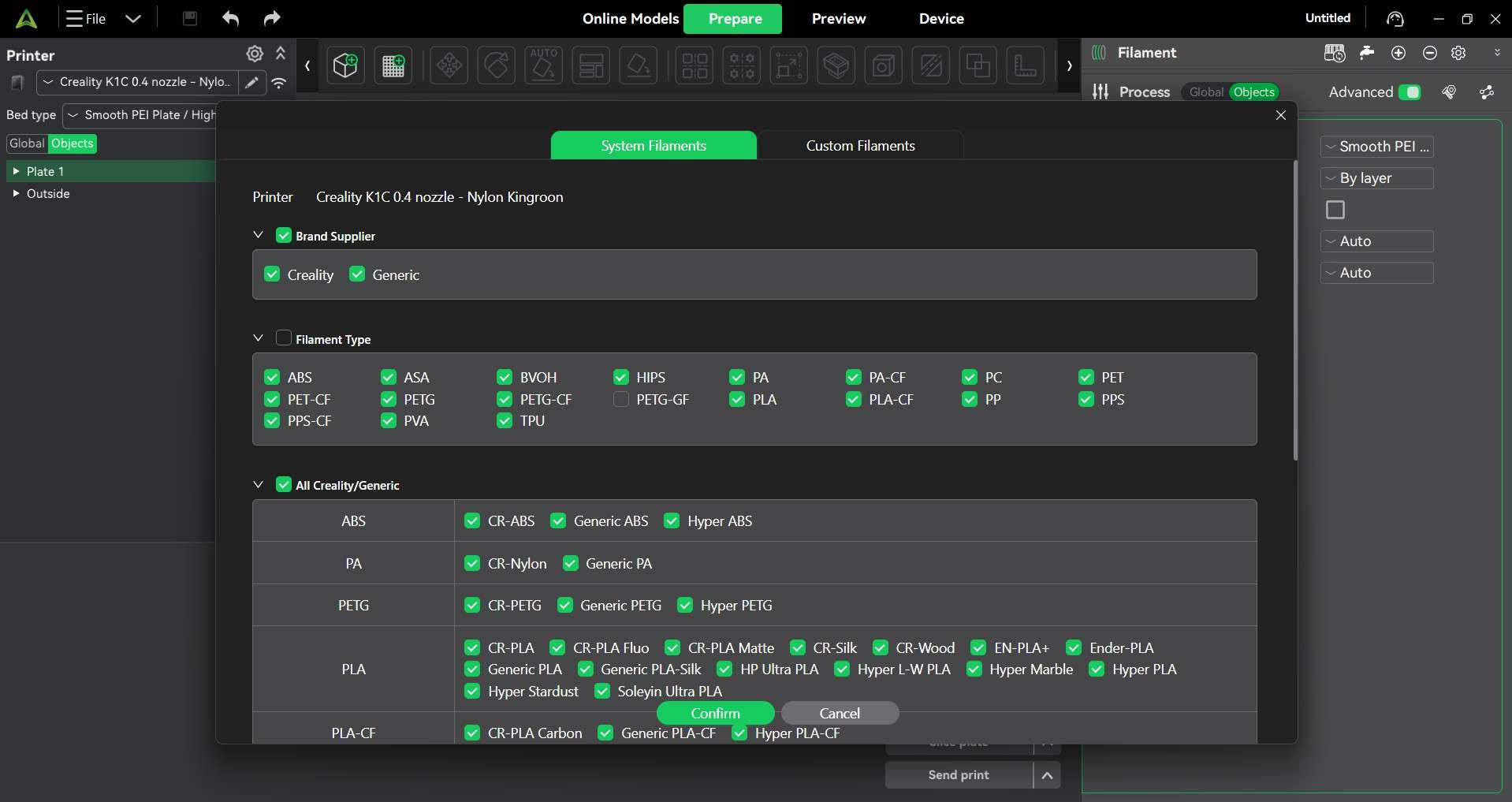The image size is (1512, 802).
Task: Close the filament selection dialog
Action: click(x=1281, y=115)
